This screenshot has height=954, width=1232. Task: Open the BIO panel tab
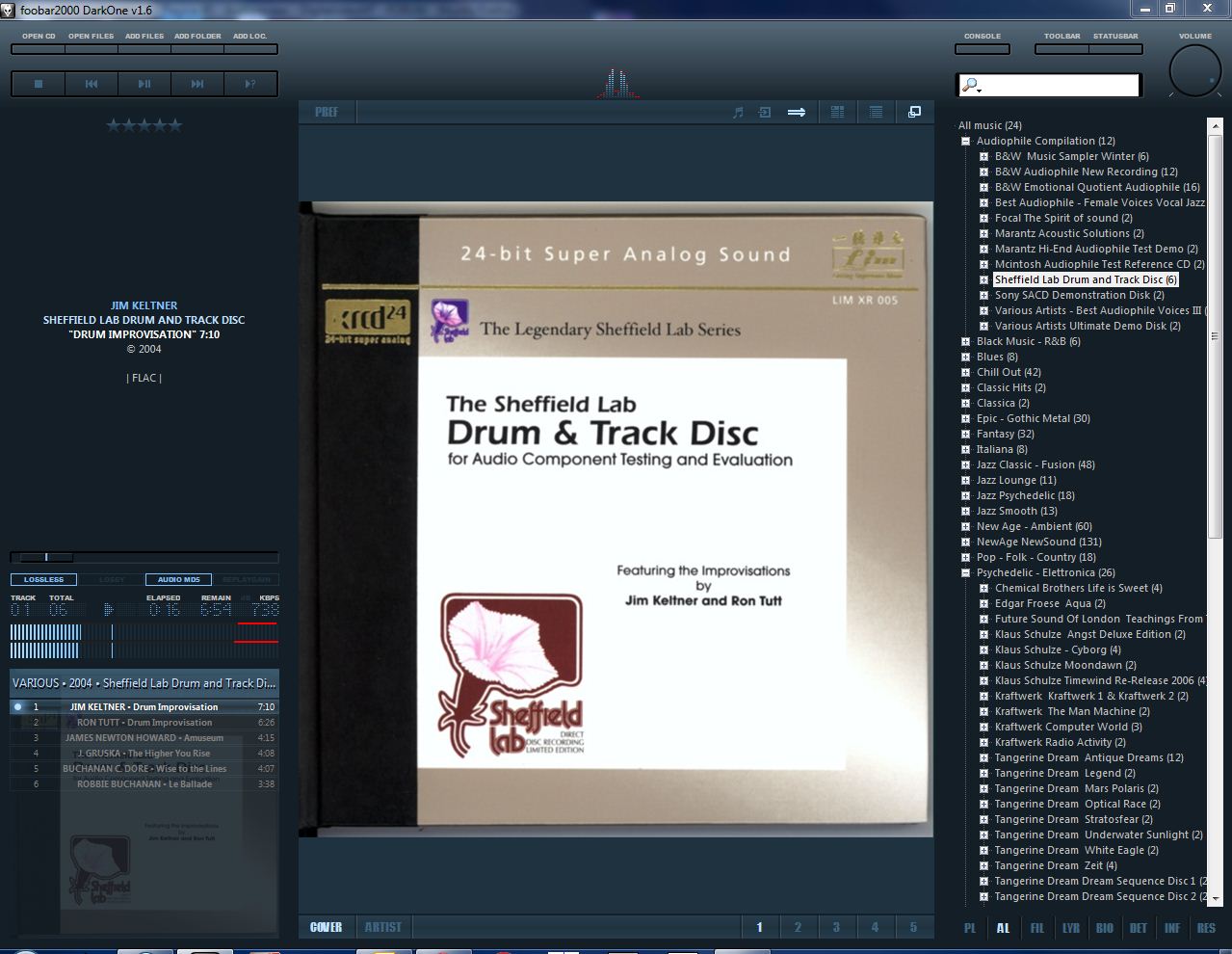point(1105,928)
